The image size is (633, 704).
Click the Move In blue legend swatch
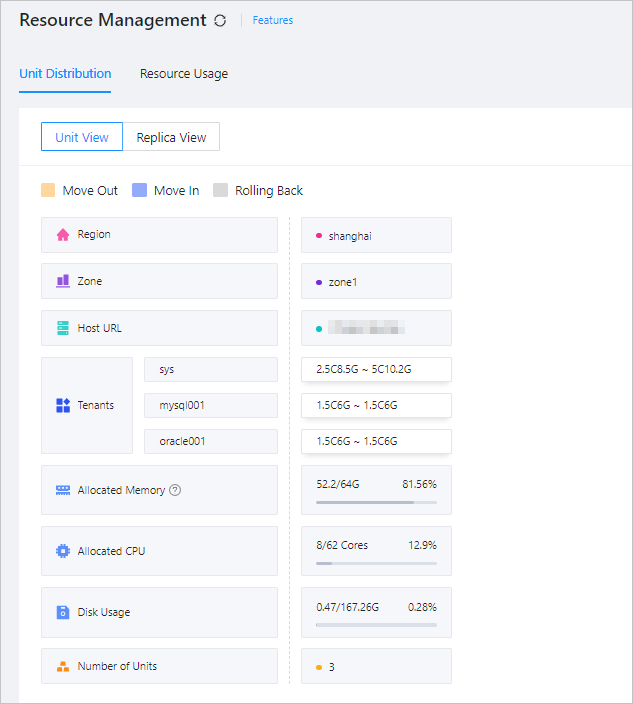(139, 190)
